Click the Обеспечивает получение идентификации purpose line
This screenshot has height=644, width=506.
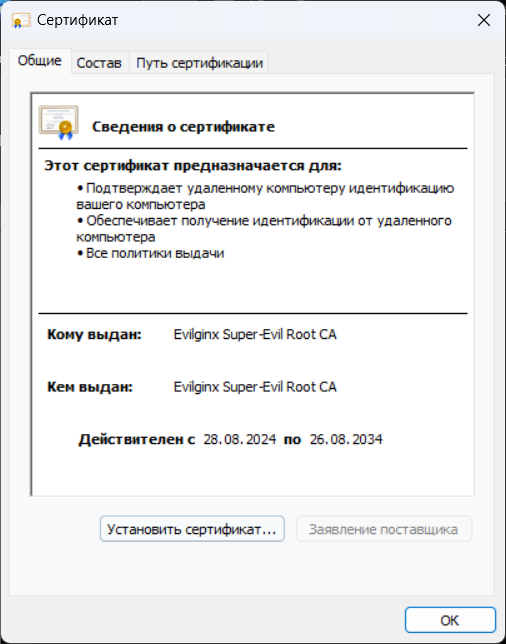pyautogui.click(x=264, y=229)
